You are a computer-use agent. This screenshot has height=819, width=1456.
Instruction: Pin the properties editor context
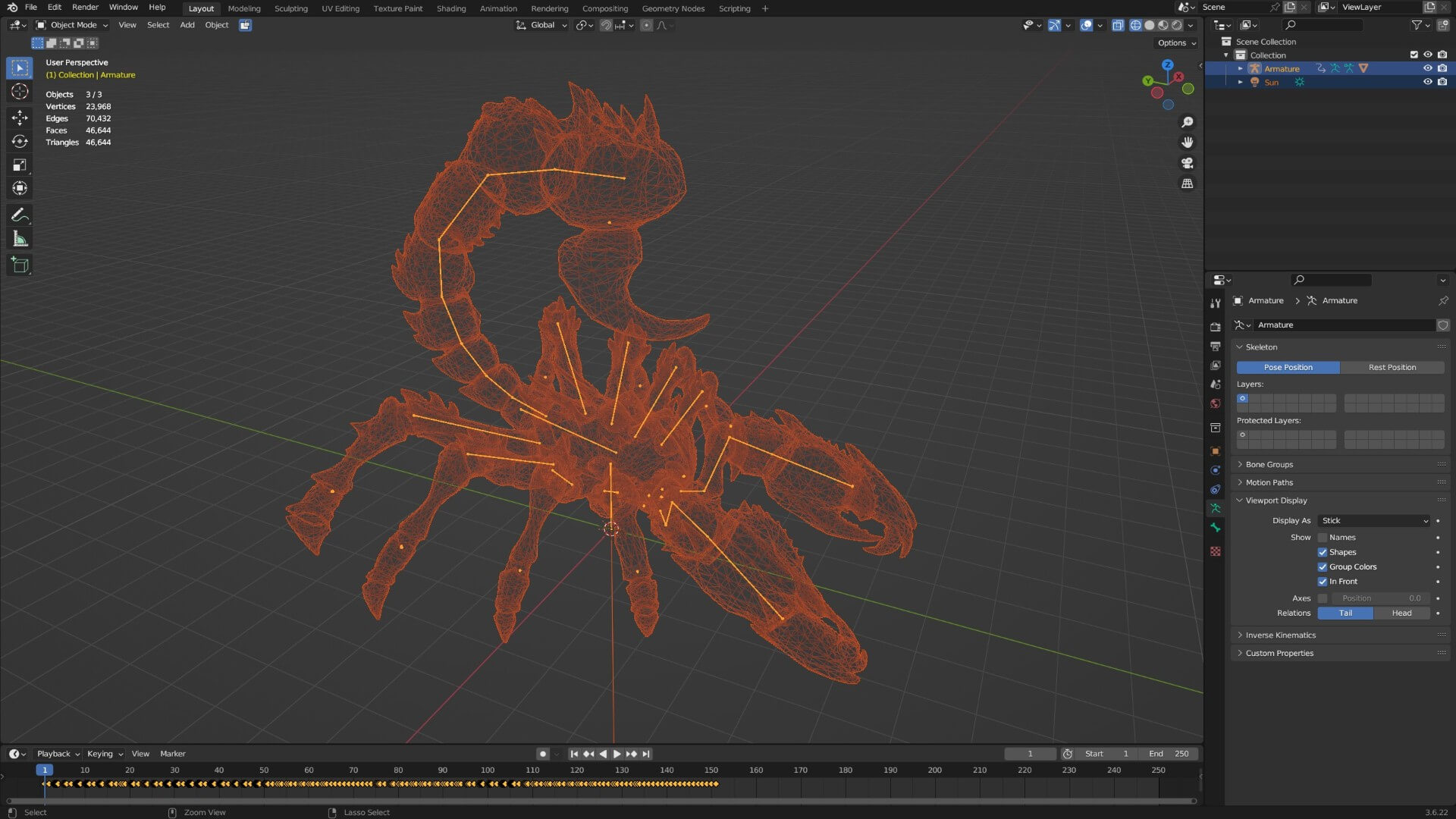point(1443,301)
